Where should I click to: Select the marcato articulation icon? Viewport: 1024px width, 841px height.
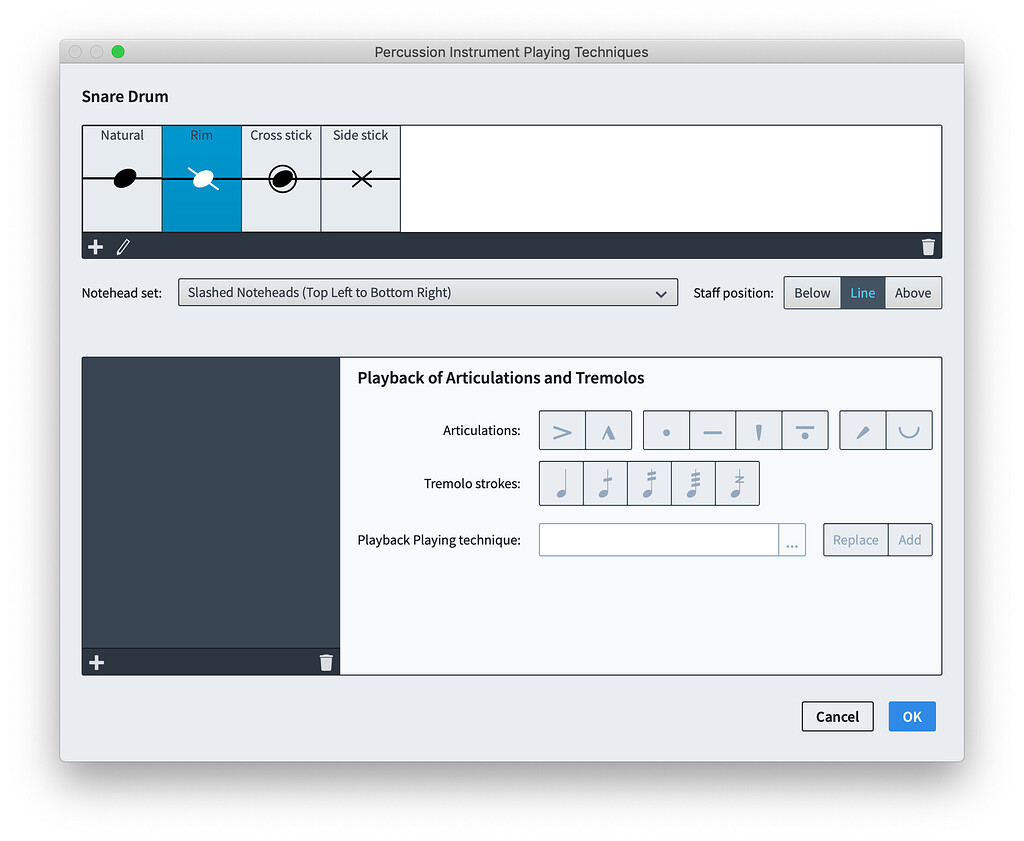pyautogui.click(x=606, y=430)
